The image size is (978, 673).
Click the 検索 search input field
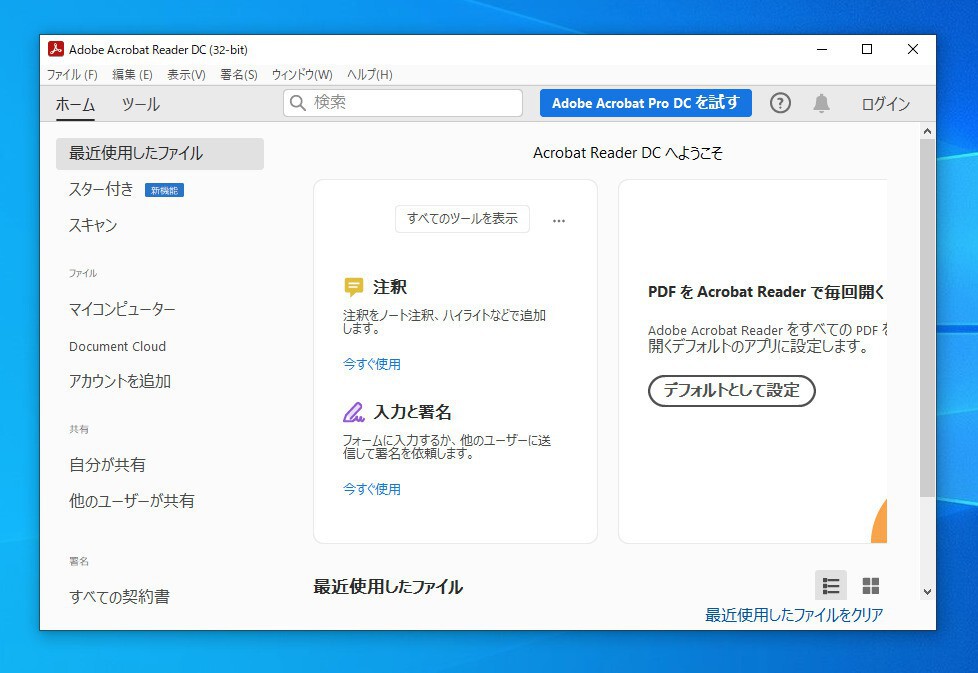[x=412, y=103]
